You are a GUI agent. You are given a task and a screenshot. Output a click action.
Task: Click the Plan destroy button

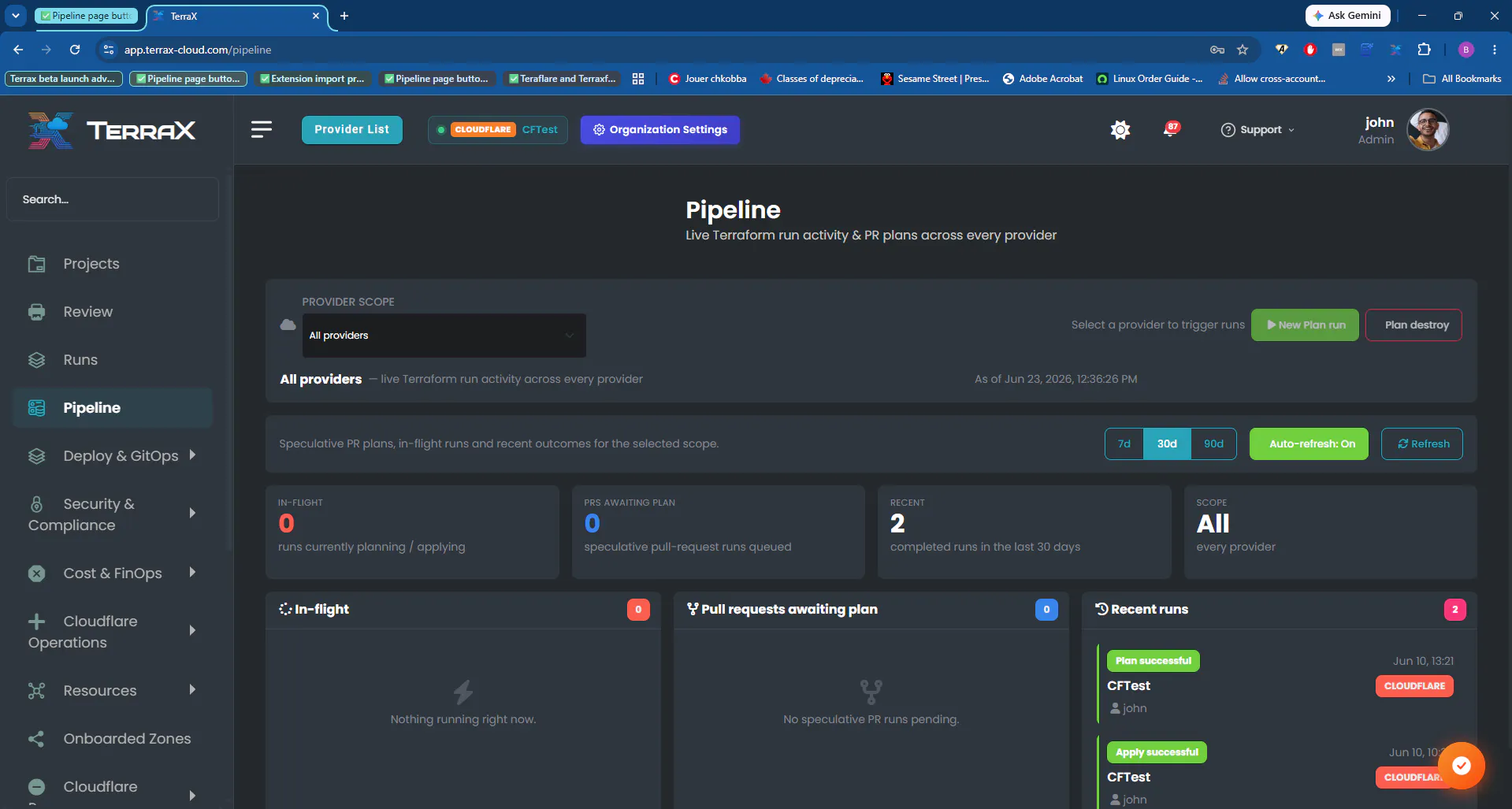point(1414,325)
